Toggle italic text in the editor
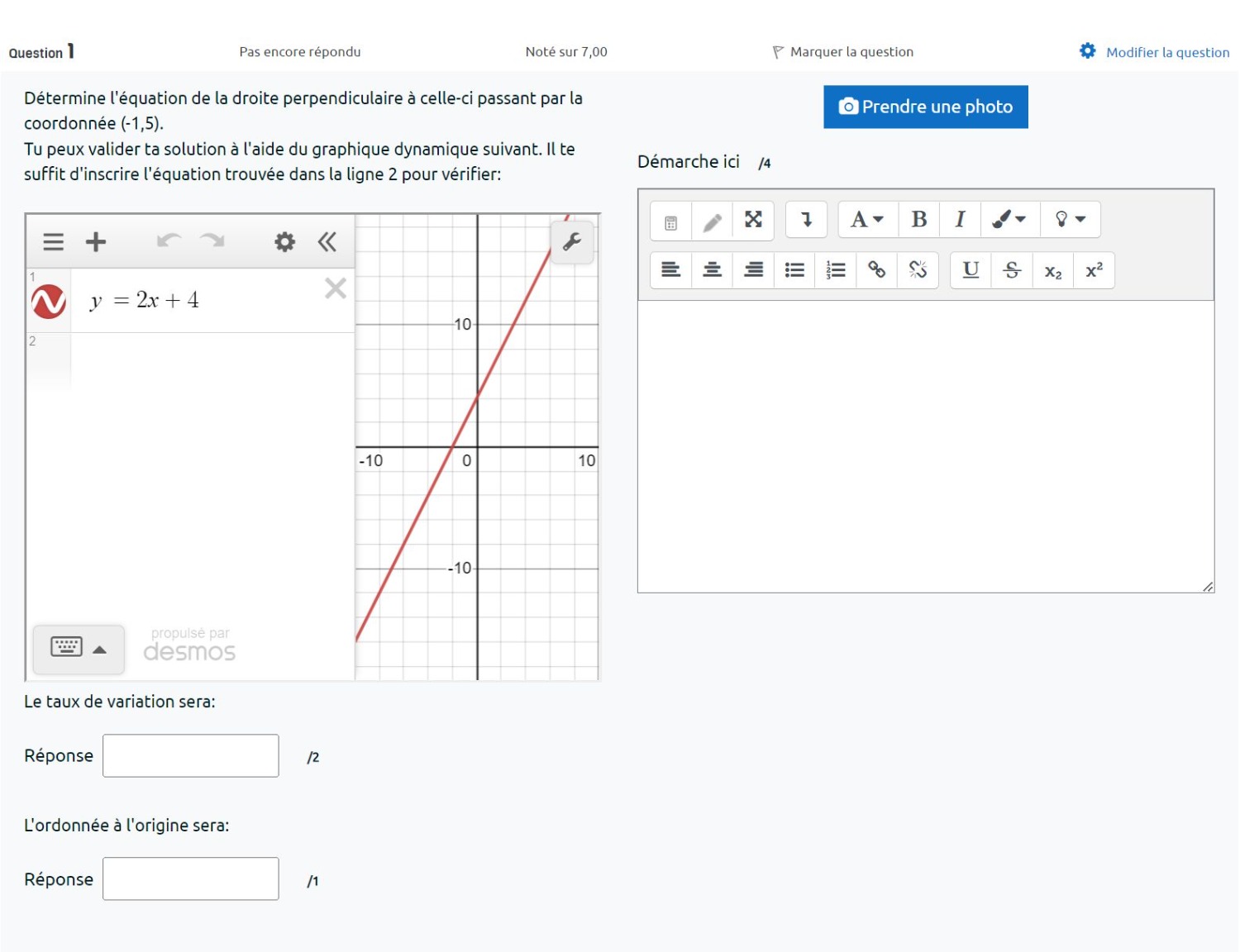The image size is (1240, 952). (960, 220)
